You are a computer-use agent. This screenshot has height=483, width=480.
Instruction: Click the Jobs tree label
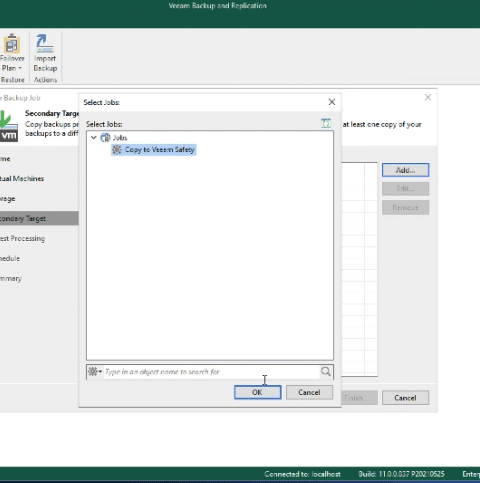click(x=120, y=138)
